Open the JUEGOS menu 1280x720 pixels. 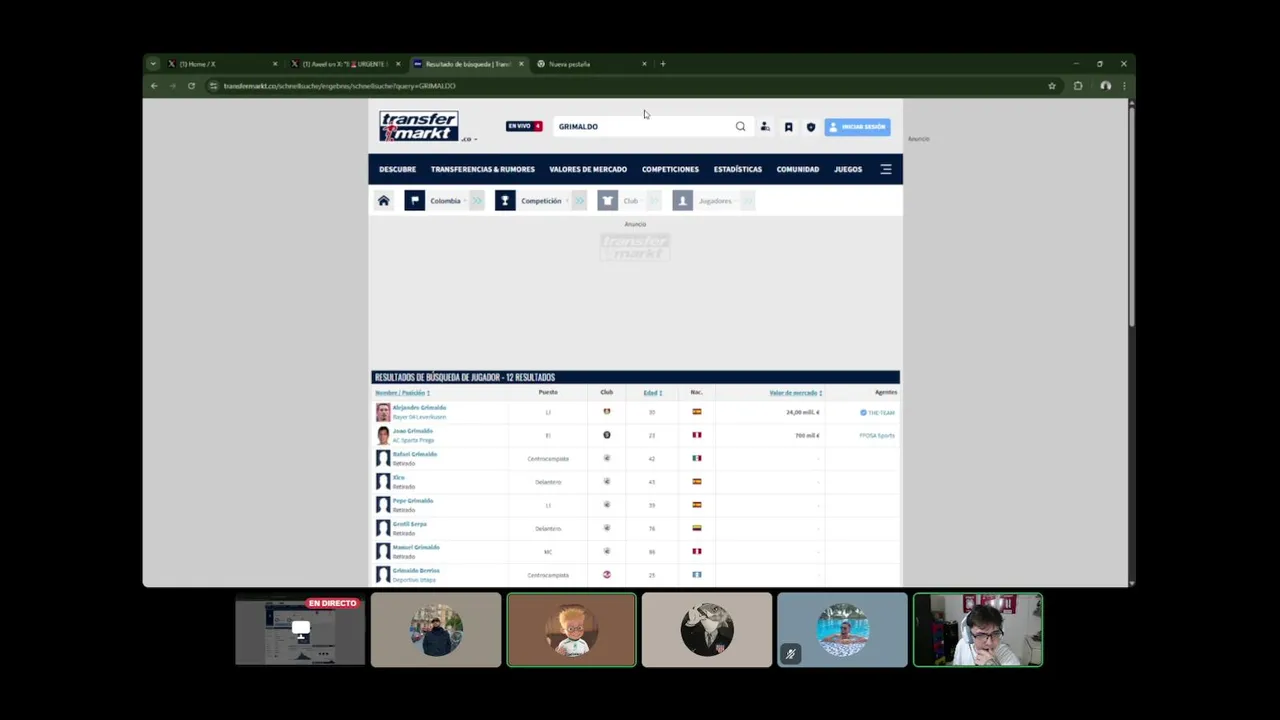tap(848, 169)
